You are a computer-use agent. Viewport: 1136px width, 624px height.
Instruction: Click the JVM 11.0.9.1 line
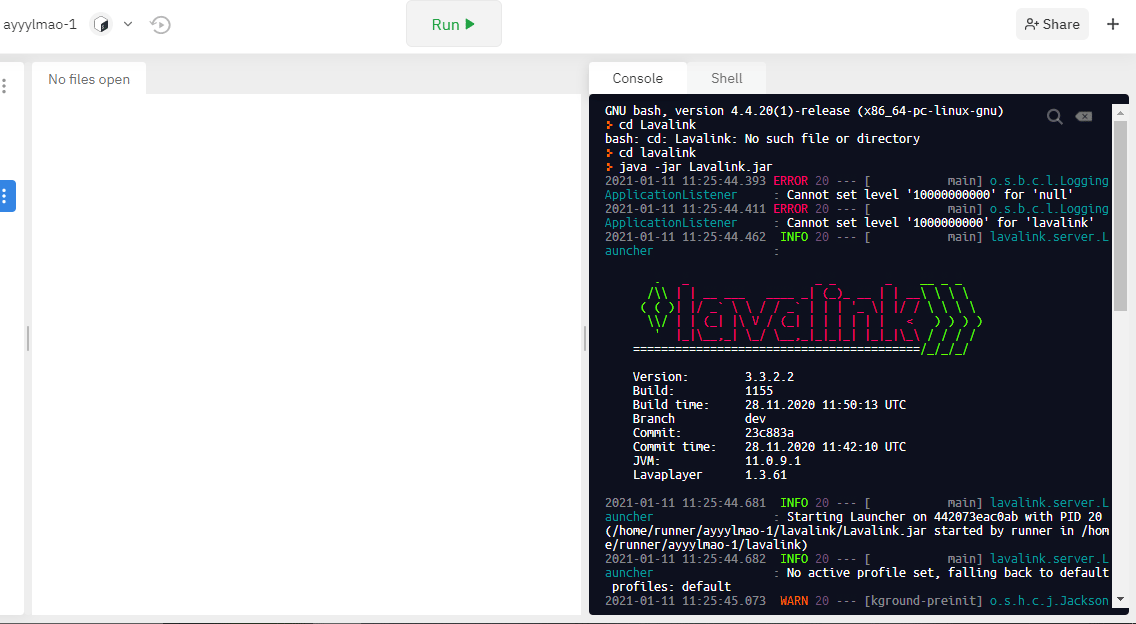[x=717, y=461]
